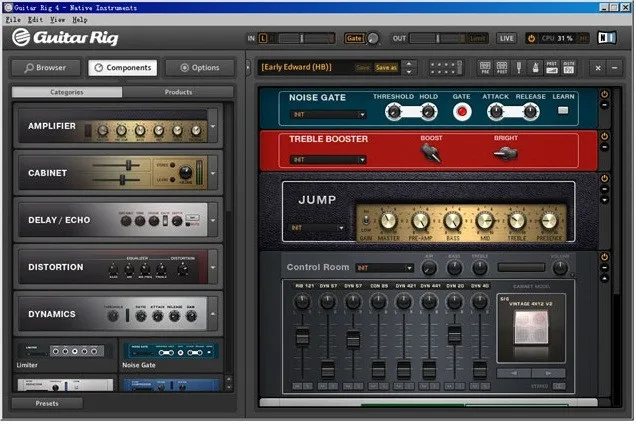Expand the DELAY / ECHO category

click(213, 220)
